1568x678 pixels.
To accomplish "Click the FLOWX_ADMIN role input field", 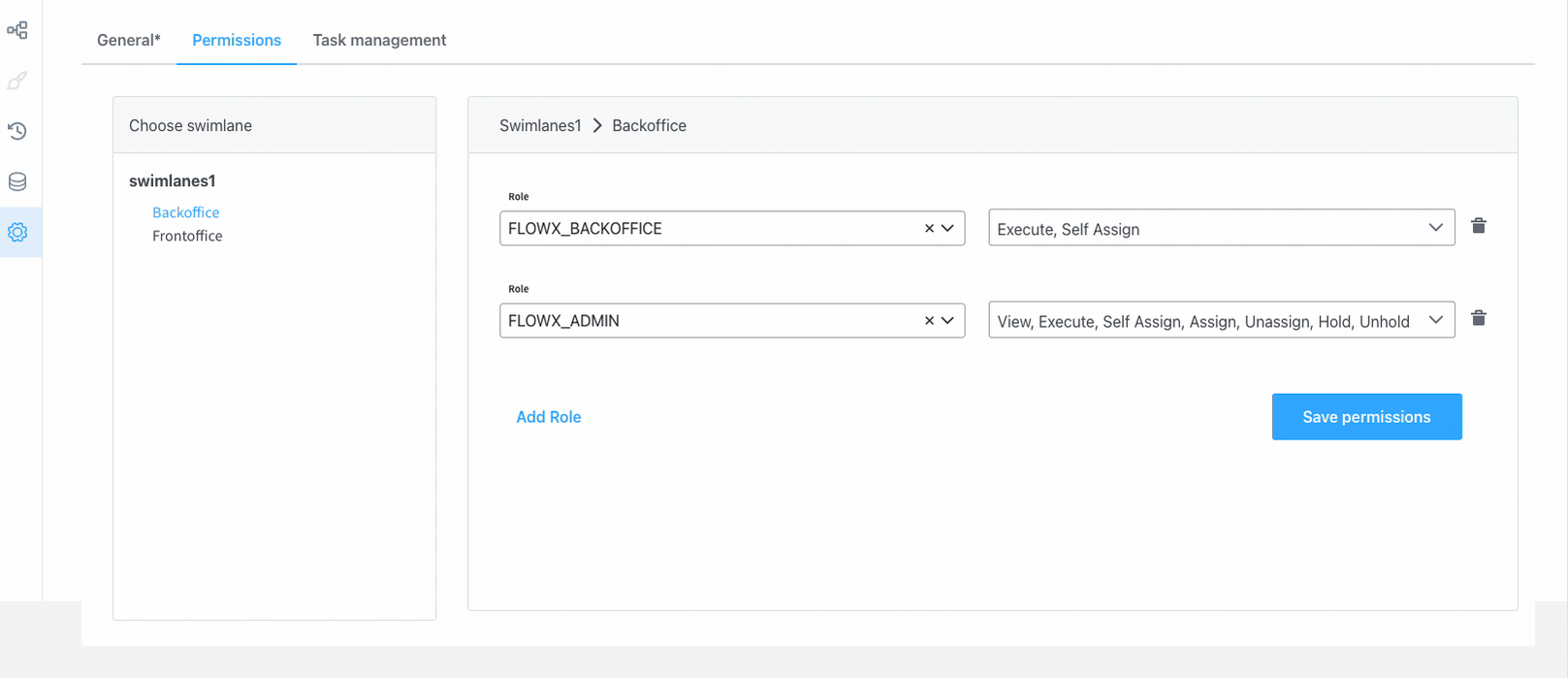I will point(732,320).
